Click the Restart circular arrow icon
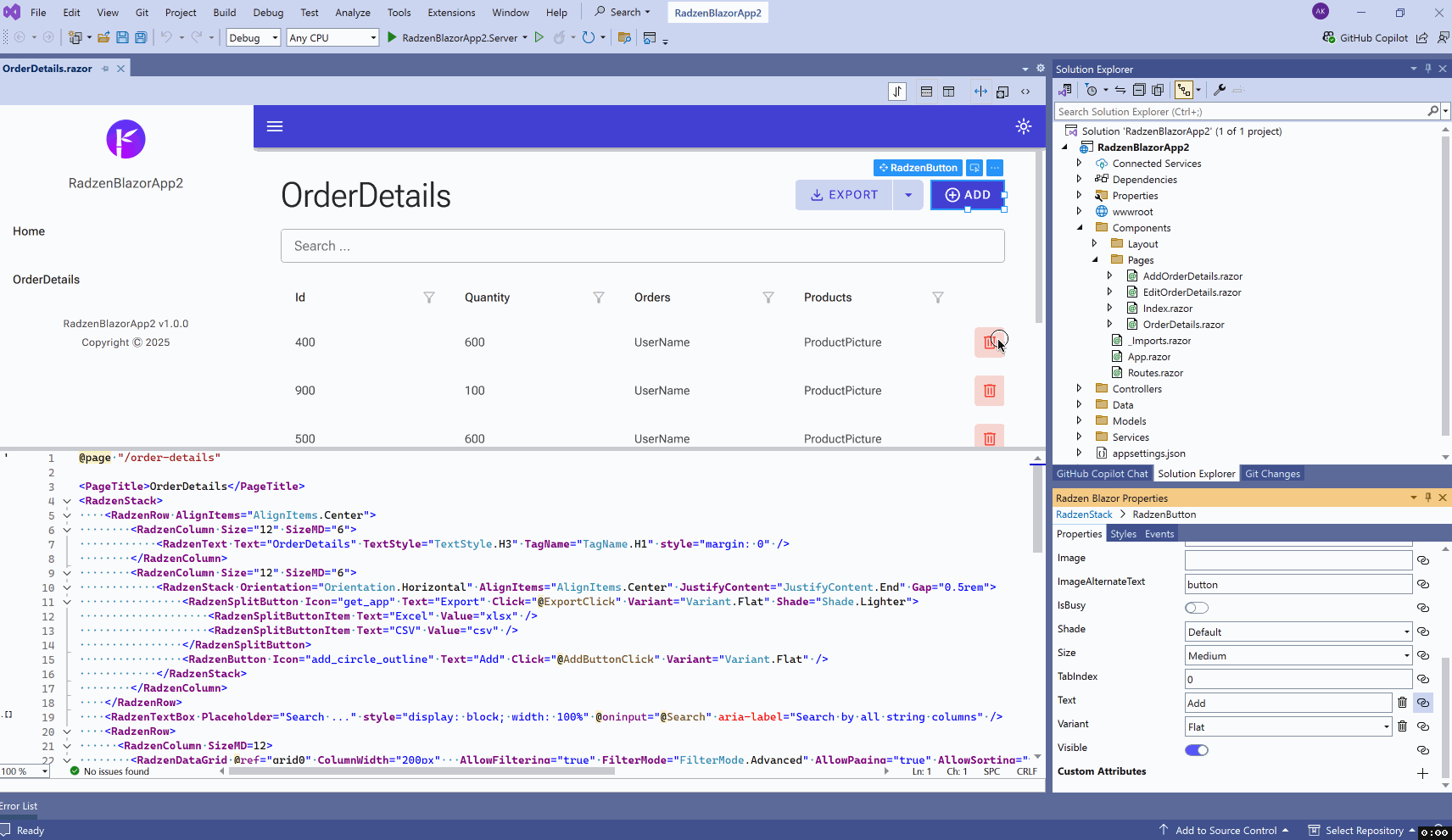Screen dimensions: 1452x840 click(x=588, y=37)
